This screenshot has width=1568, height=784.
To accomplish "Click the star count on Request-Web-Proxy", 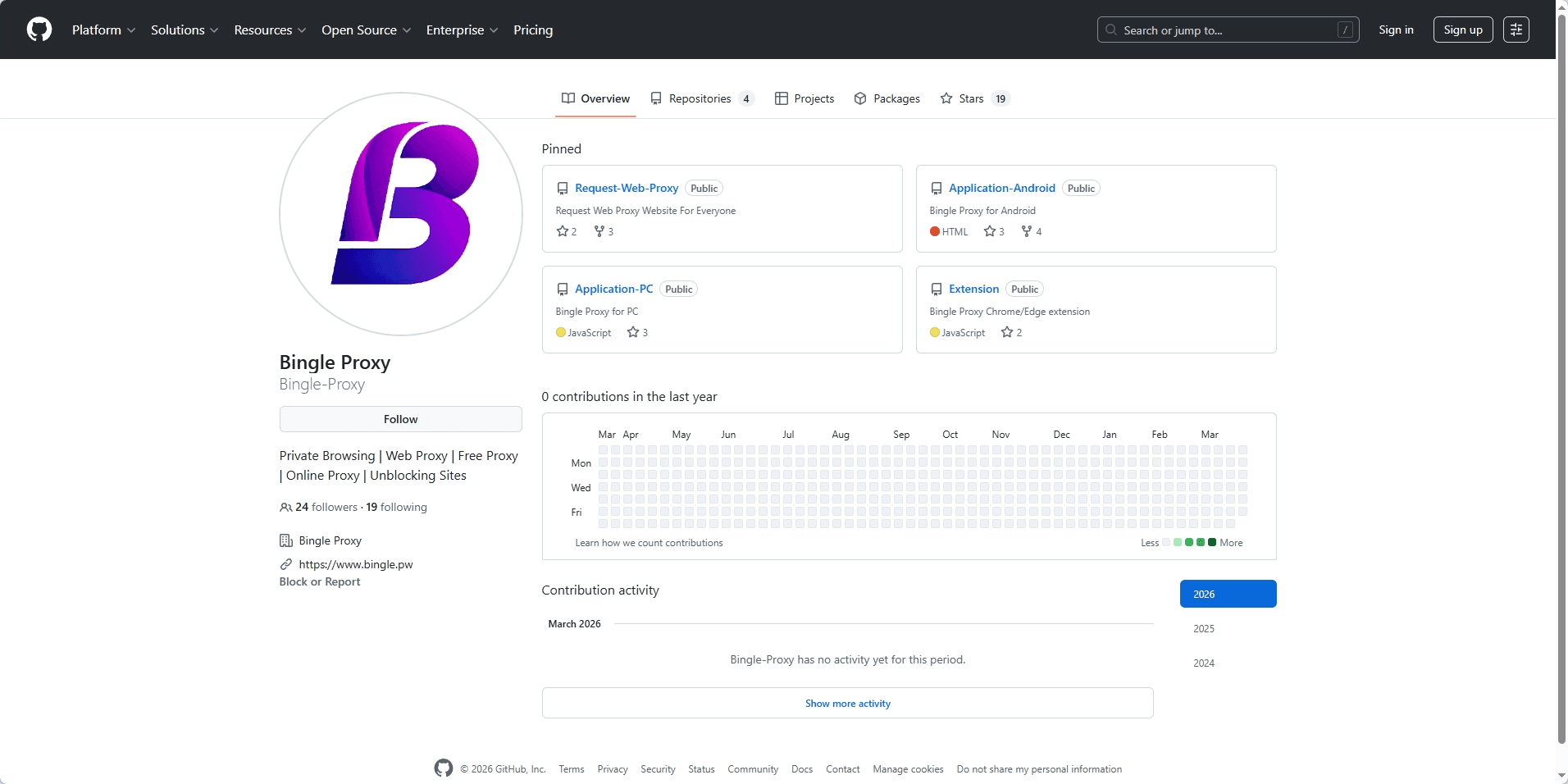I will 567,231.
